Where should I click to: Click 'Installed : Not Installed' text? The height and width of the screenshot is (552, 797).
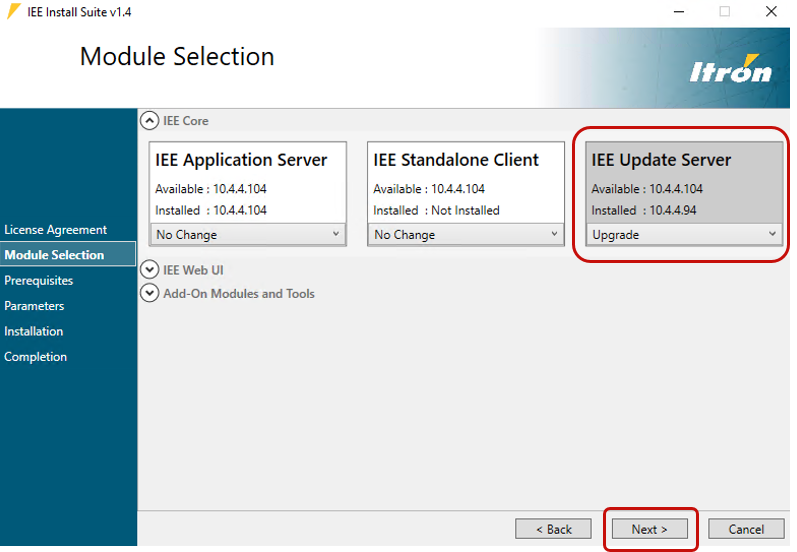tap(436, 210)
